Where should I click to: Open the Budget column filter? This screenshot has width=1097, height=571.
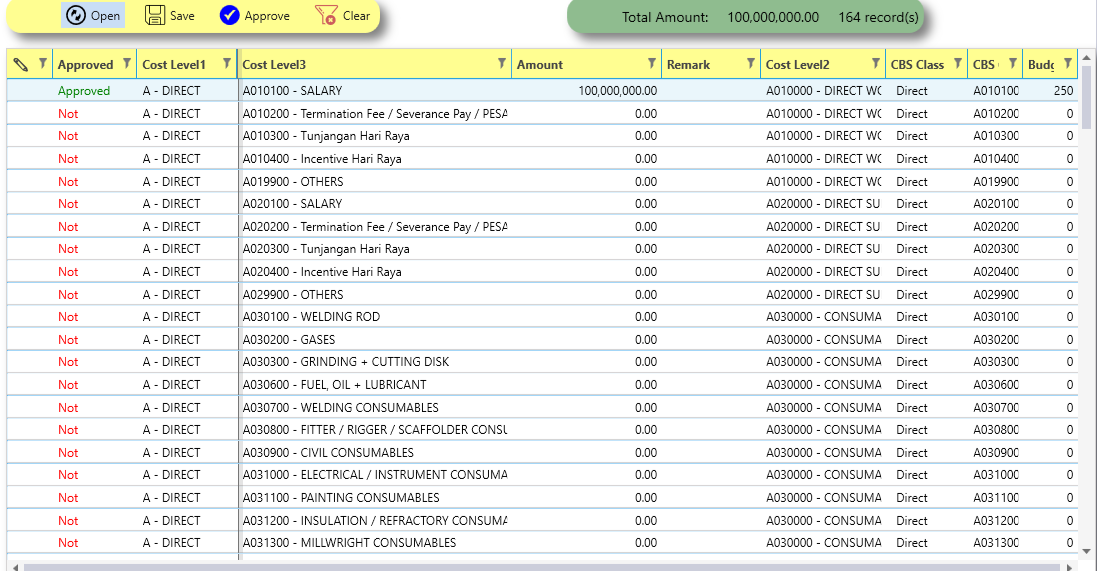click(x=1068, y=64)
